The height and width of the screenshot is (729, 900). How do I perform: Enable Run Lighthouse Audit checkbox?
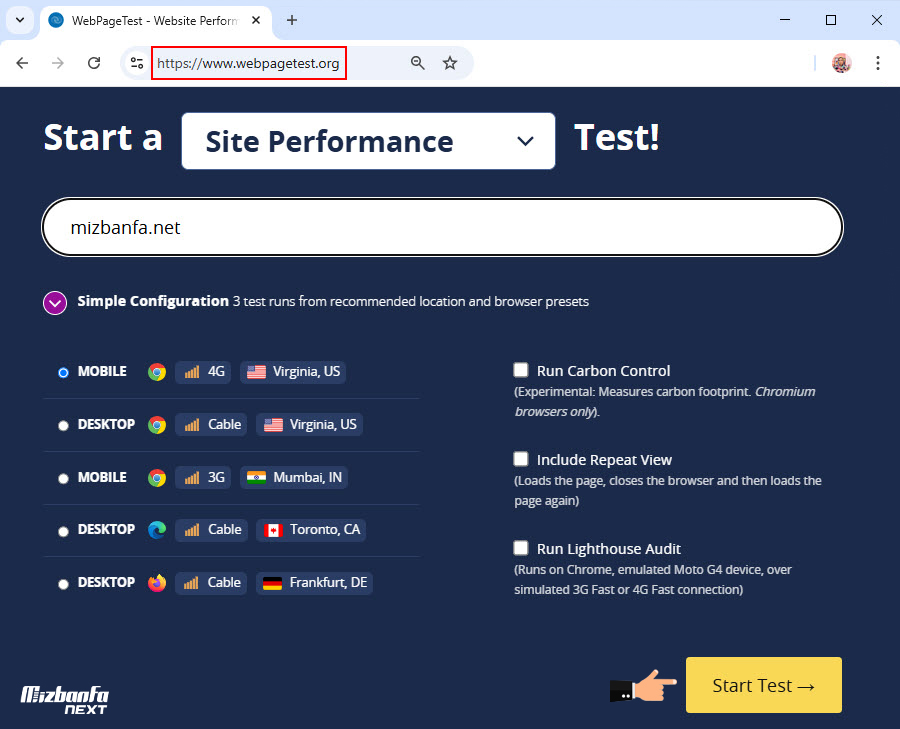coord(521,548)
